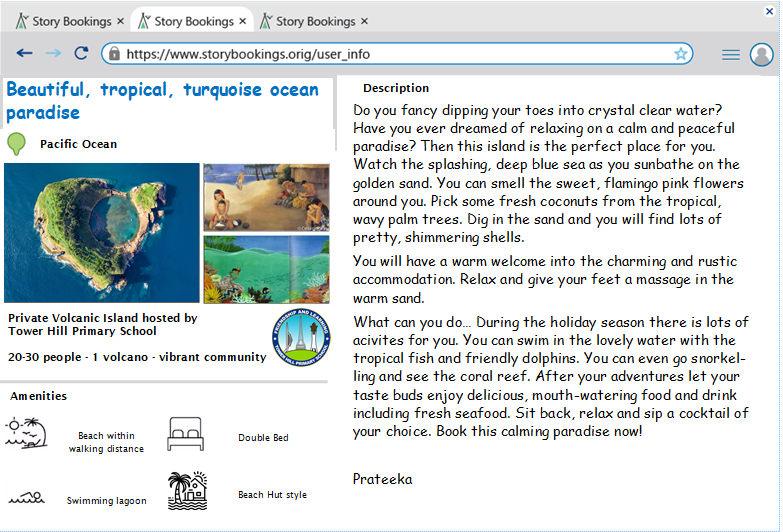Viewport: 783px width, 532px height.
Task: Reload the page
Action: tap(81, 53)
